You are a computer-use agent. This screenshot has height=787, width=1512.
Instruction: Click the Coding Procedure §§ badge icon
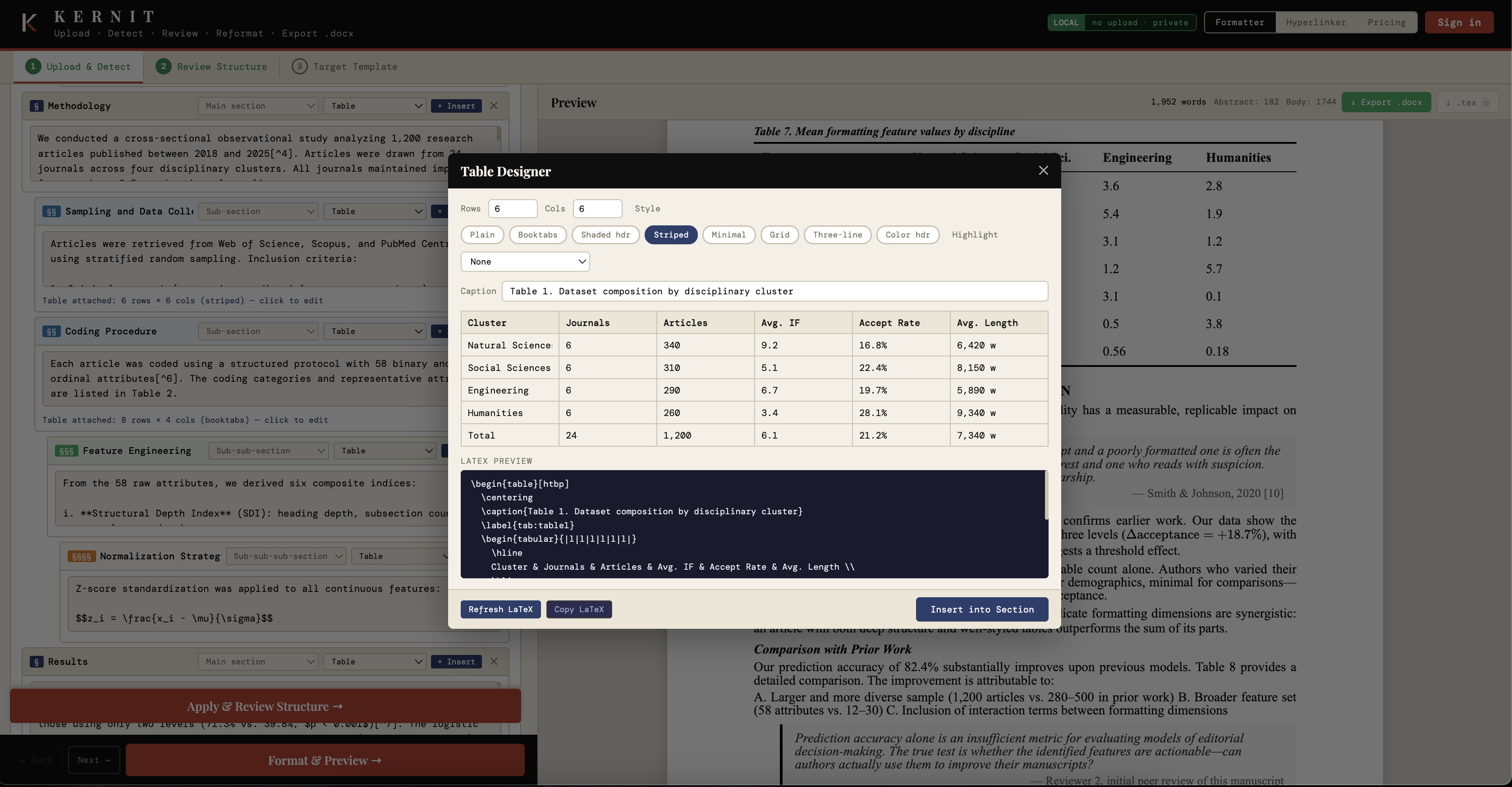click(x=51, y=332)
